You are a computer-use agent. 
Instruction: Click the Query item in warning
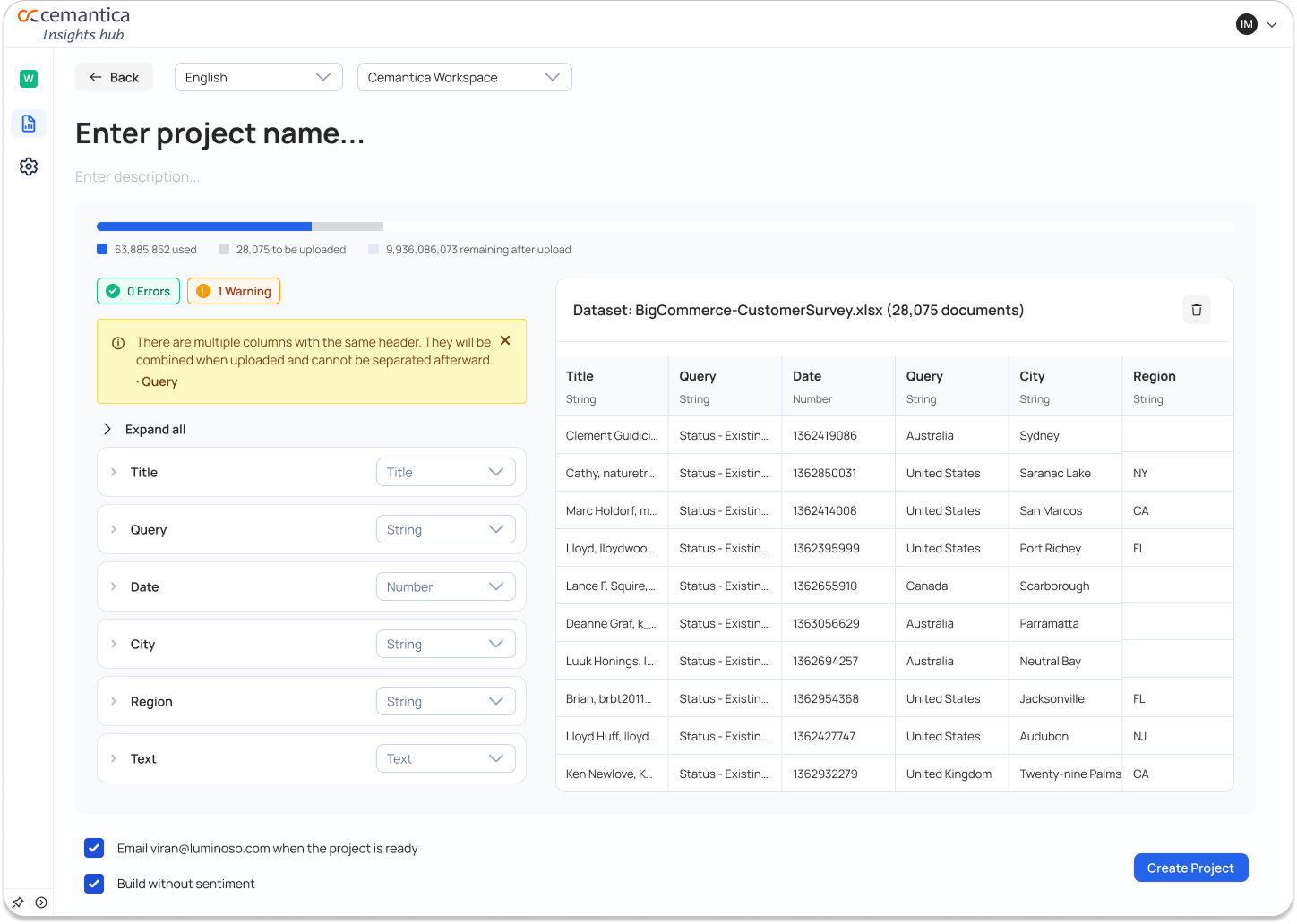tap(159, 381)
